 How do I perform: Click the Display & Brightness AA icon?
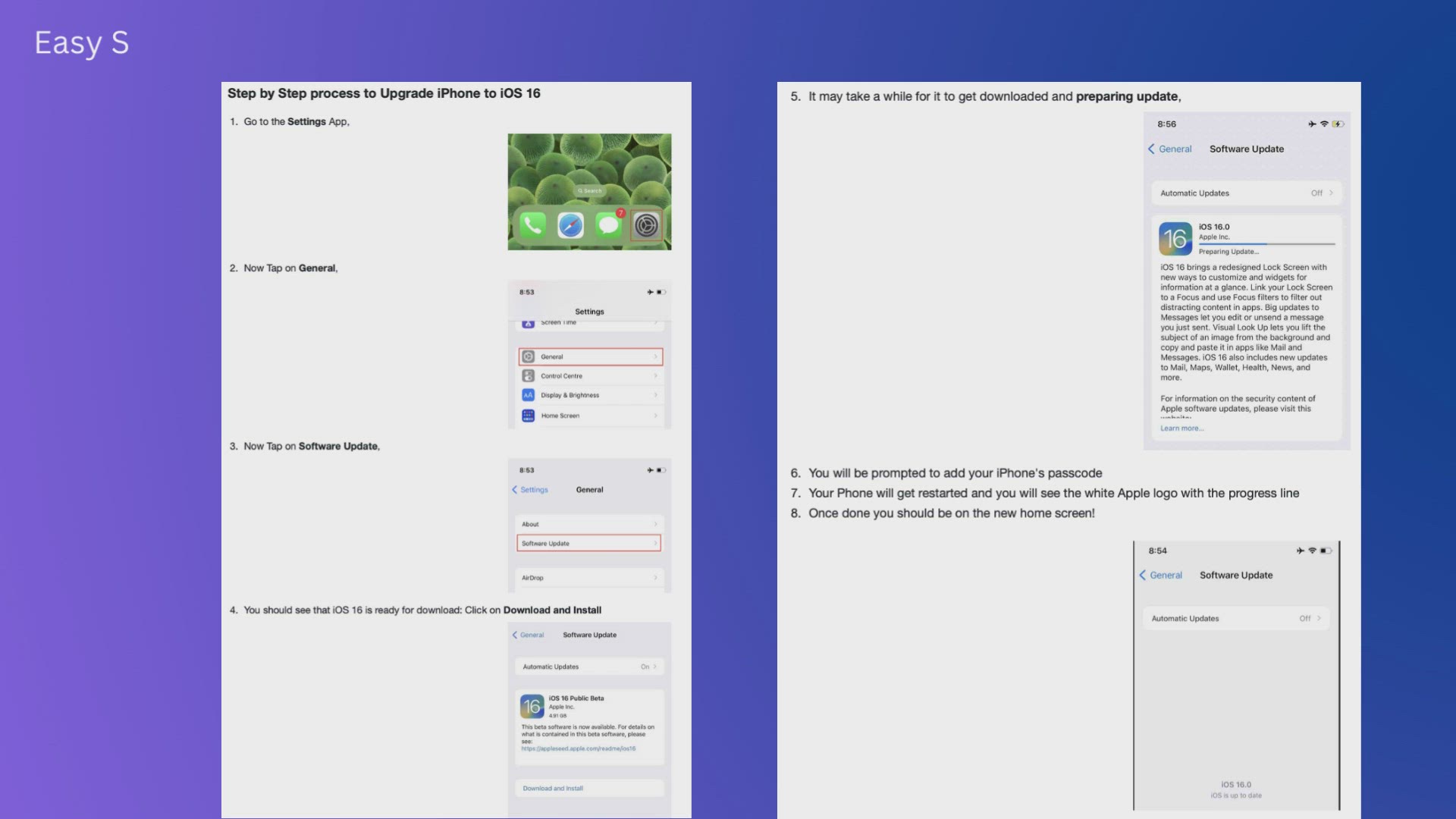pos(529,395)
